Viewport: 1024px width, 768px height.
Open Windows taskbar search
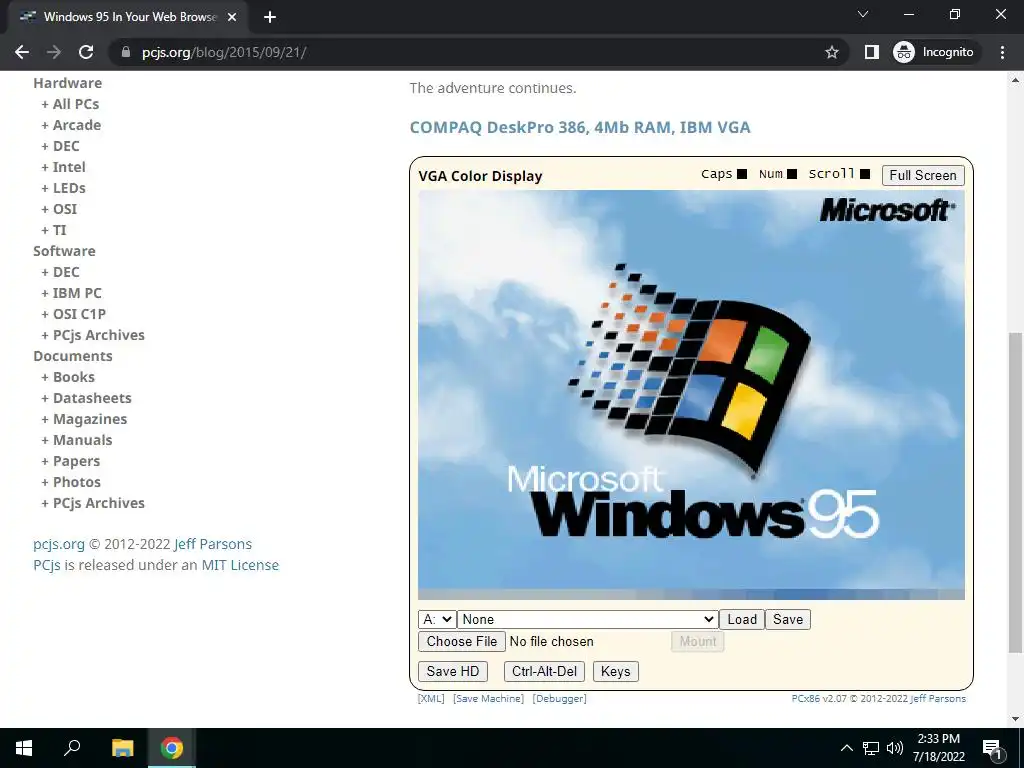[x=72, y=748]
